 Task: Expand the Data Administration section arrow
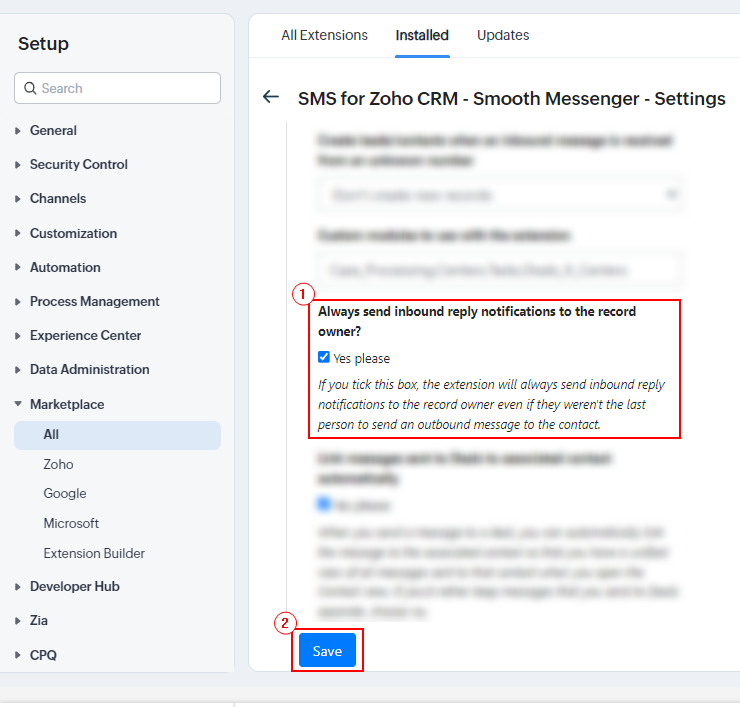click(17, 370)
